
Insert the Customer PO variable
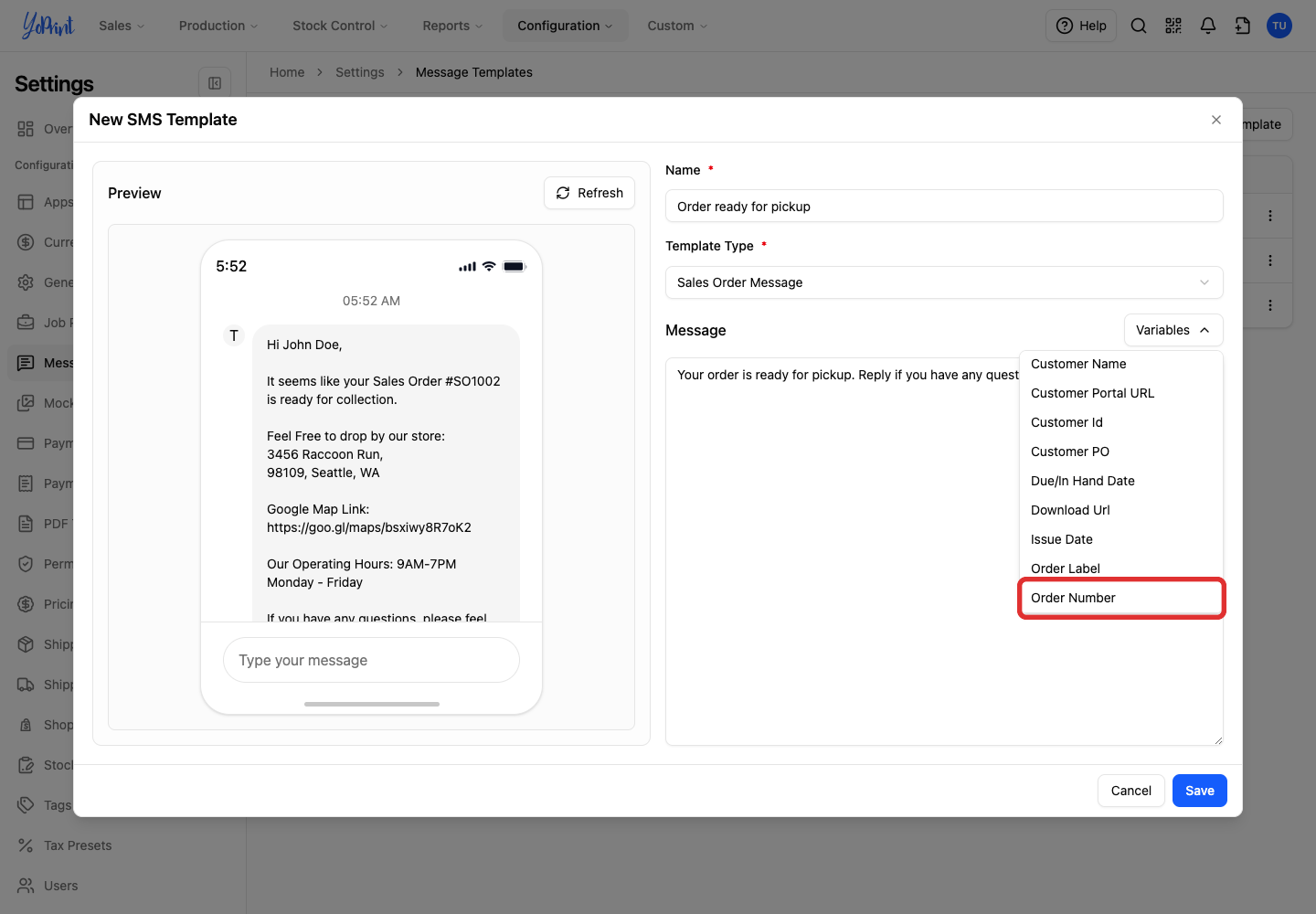click(x=1121, y=452)
